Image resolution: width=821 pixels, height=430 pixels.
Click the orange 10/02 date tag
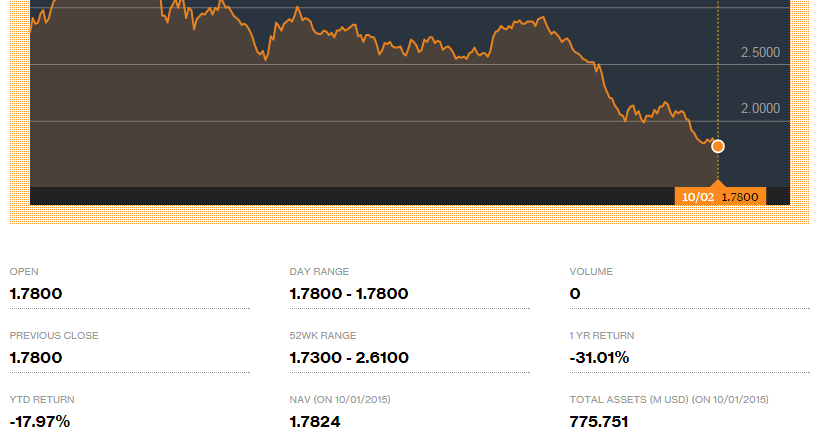698,197
